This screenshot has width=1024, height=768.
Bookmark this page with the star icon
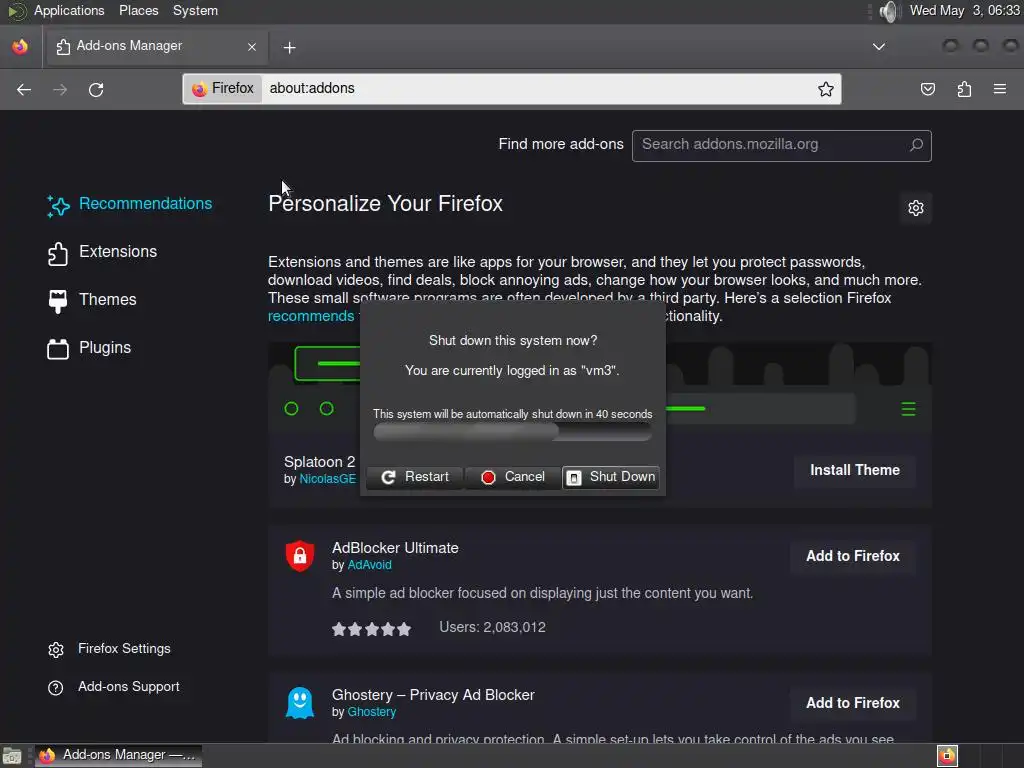pyautogui.click(x=825, y=89)
